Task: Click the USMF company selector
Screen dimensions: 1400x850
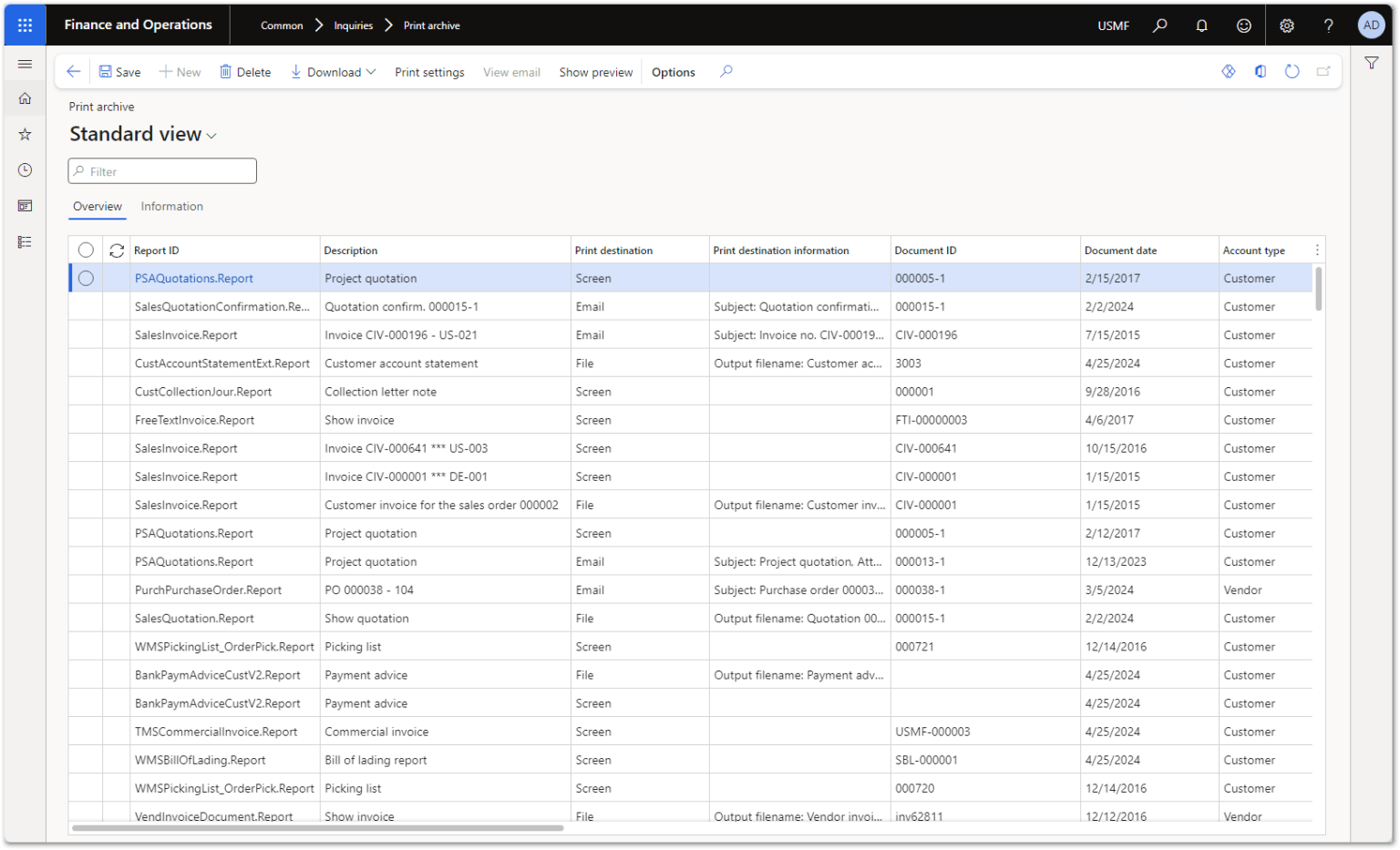Action: [1113, 26]
